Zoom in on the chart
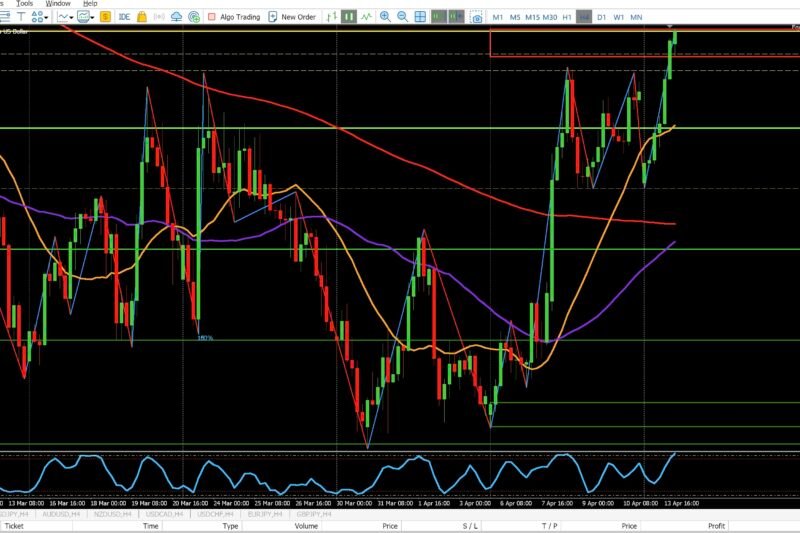800x533 pixels. pyautogui.click(x=385, y=17)
